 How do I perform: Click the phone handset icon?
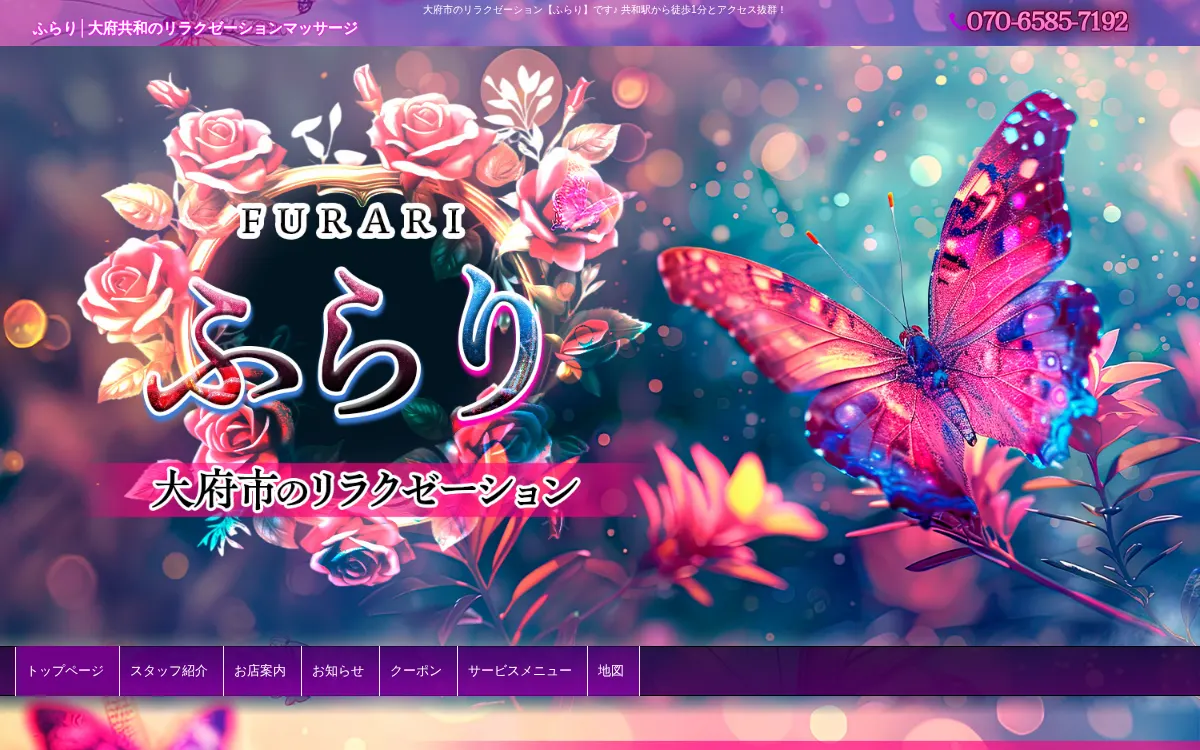pyautogui.click(x=956, y=22)
